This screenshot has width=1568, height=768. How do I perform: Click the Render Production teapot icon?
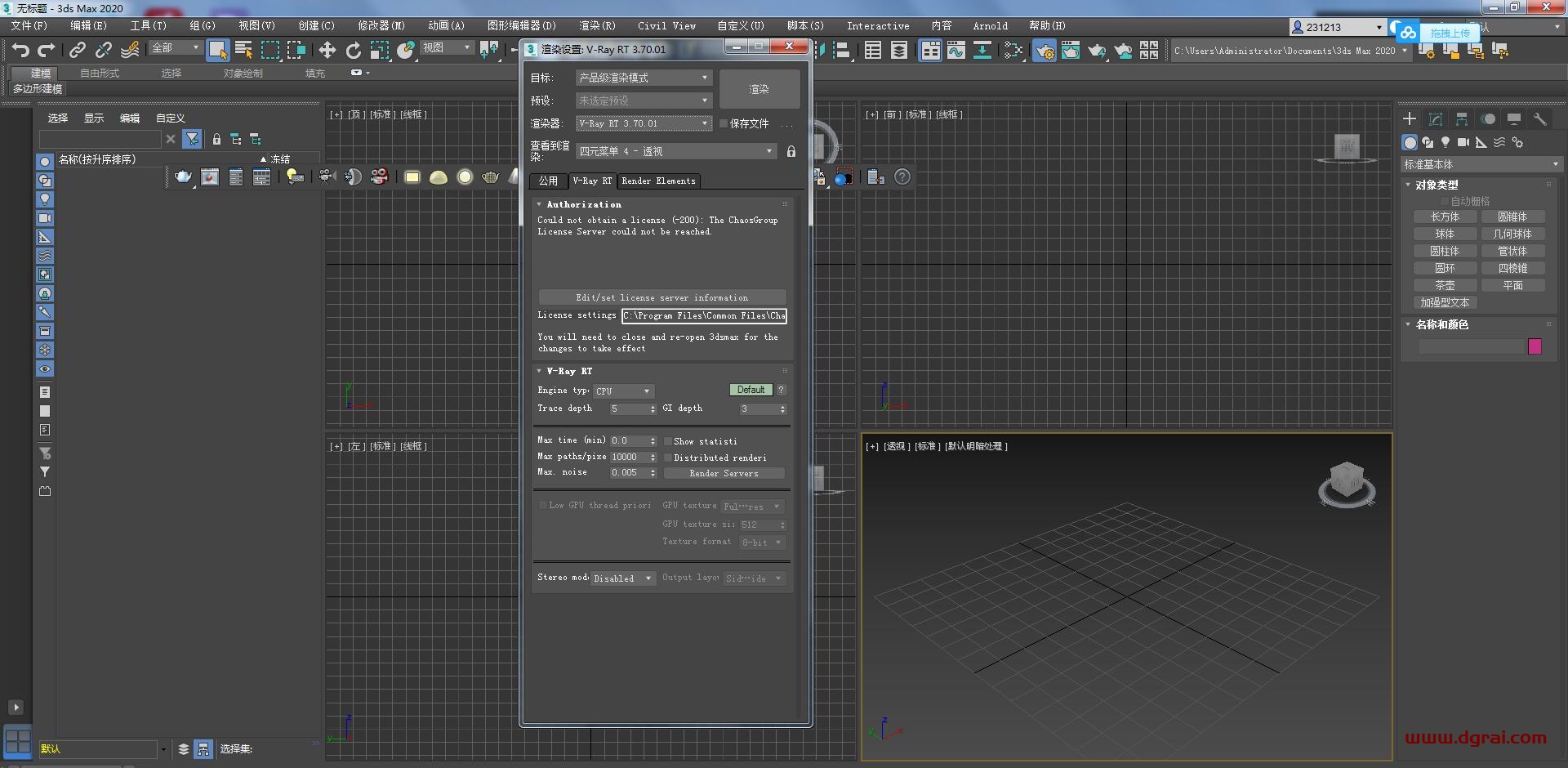point(1097,51)
